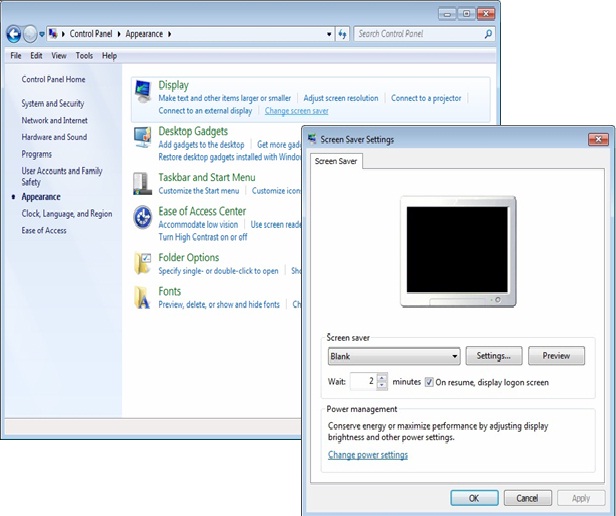Open Programs category

tap(37, 154)
